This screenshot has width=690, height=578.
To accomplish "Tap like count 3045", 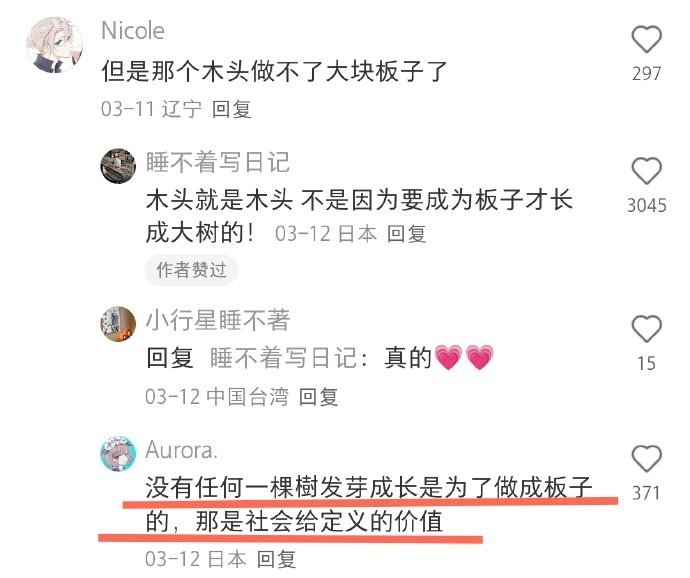I will click(646, 206).
